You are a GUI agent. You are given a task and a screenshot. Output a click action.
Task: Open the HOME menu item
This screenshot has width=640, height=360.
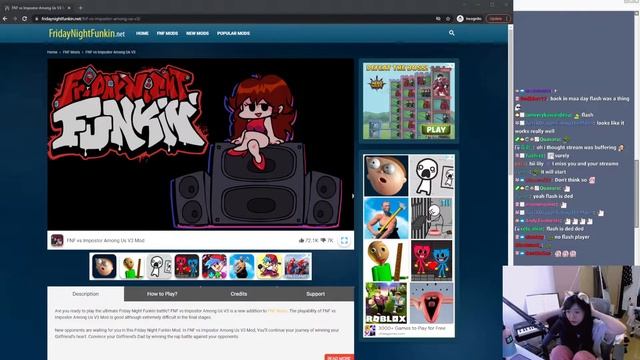pos(142,33)
